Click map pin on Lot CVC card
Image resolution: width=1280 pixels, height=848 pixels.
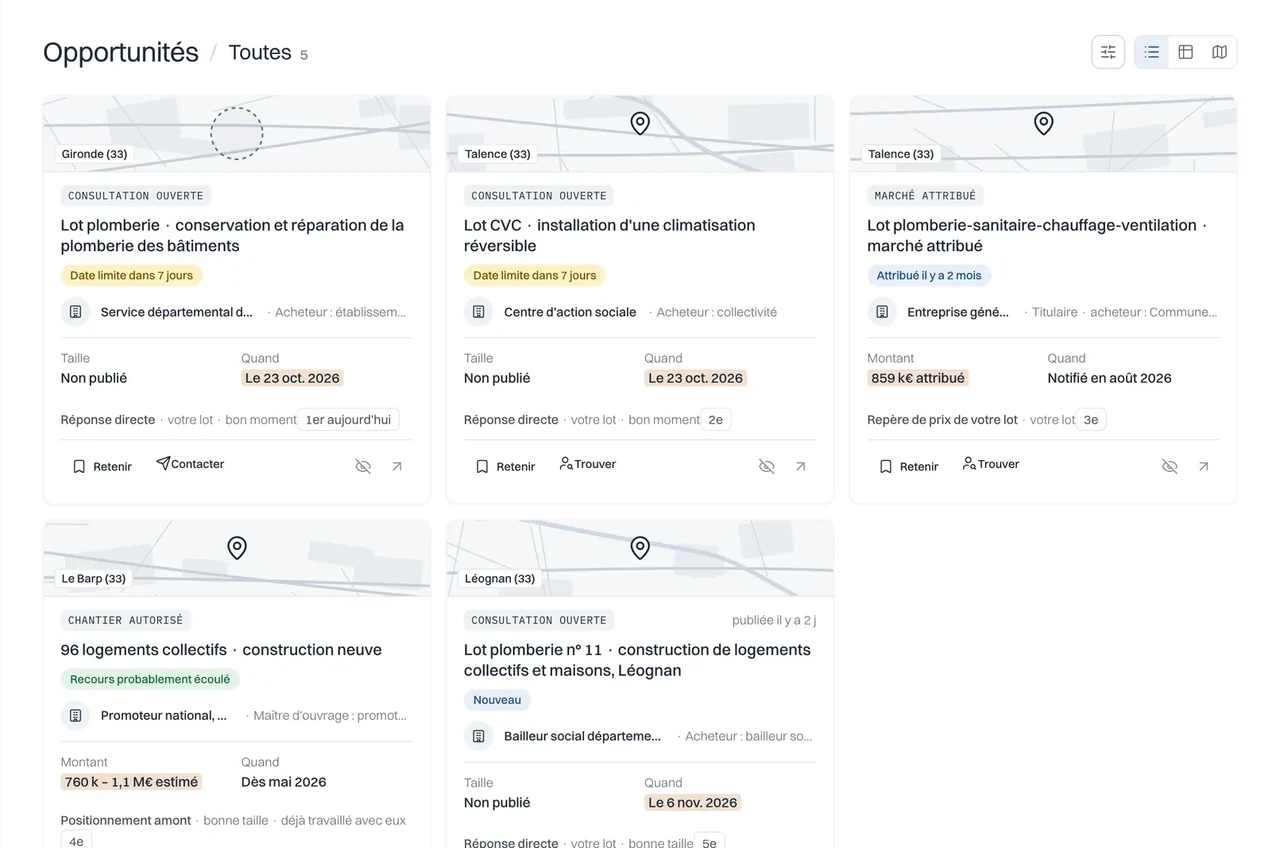pyautogui.click(x=640, y=124)
